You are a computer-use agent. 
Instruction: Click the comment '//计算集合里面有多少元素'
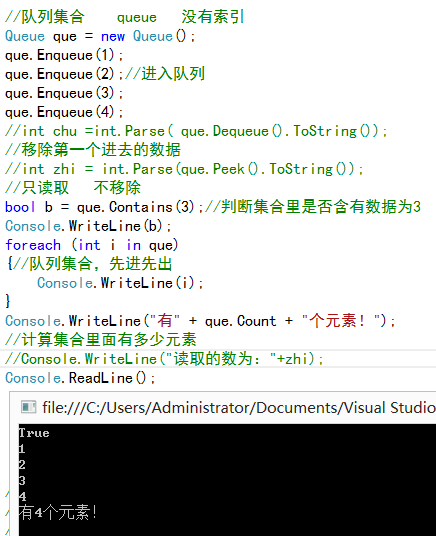click(101, 339)
